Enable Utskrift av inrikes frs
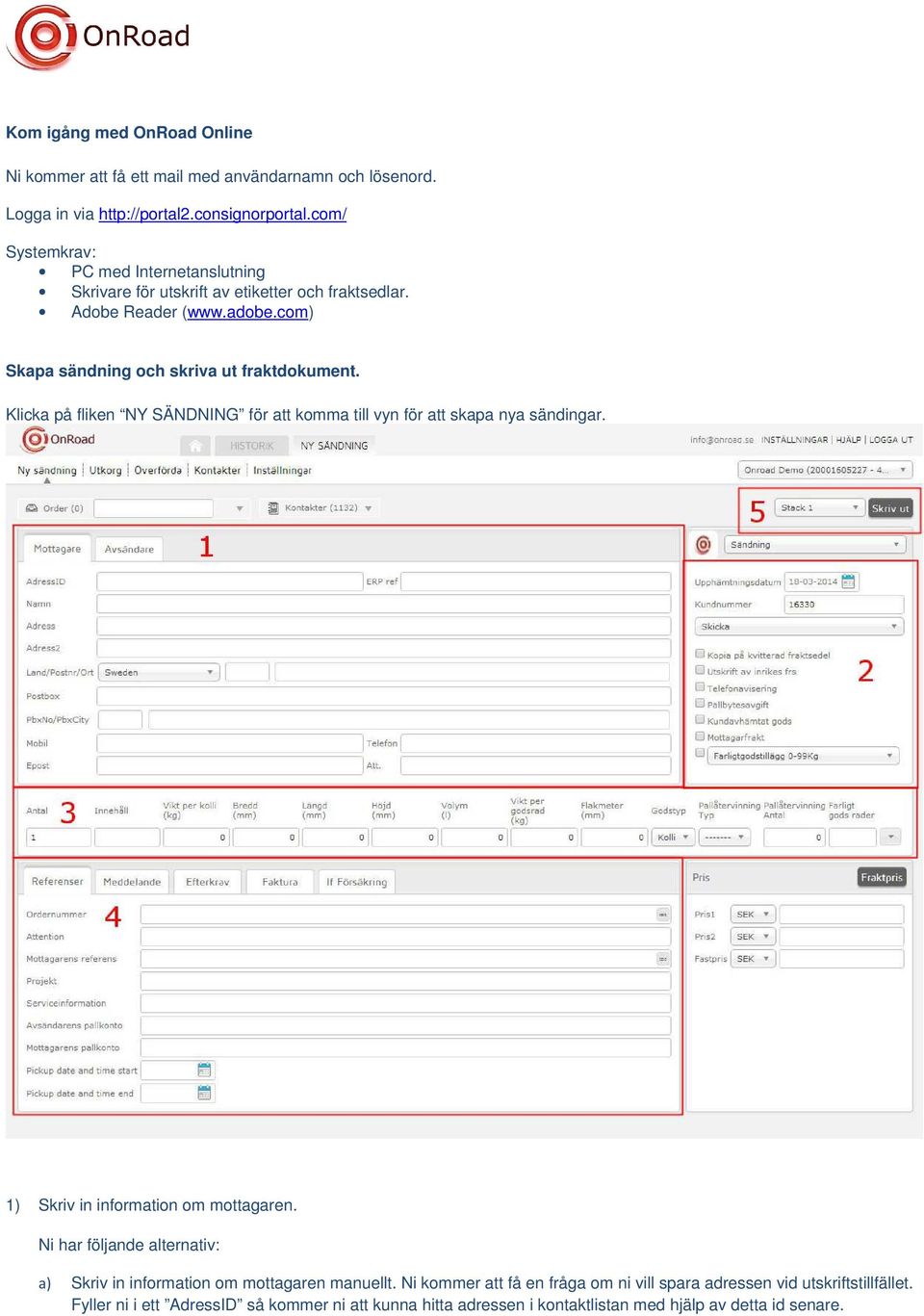 pyautogui.click(x=701, y=670)
